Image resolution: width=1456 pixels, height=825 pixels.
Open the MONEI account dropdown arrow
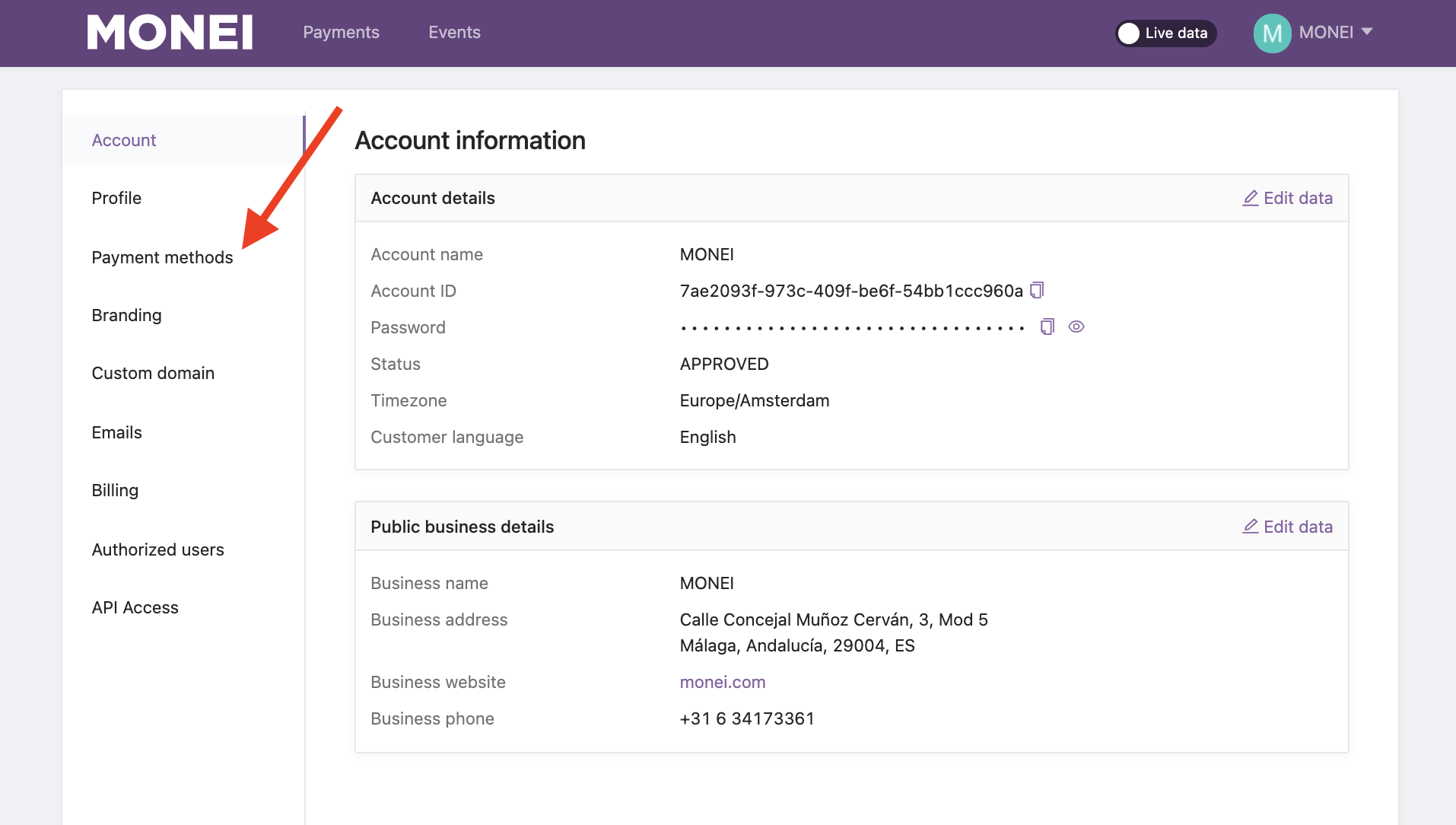point(1367,32)
